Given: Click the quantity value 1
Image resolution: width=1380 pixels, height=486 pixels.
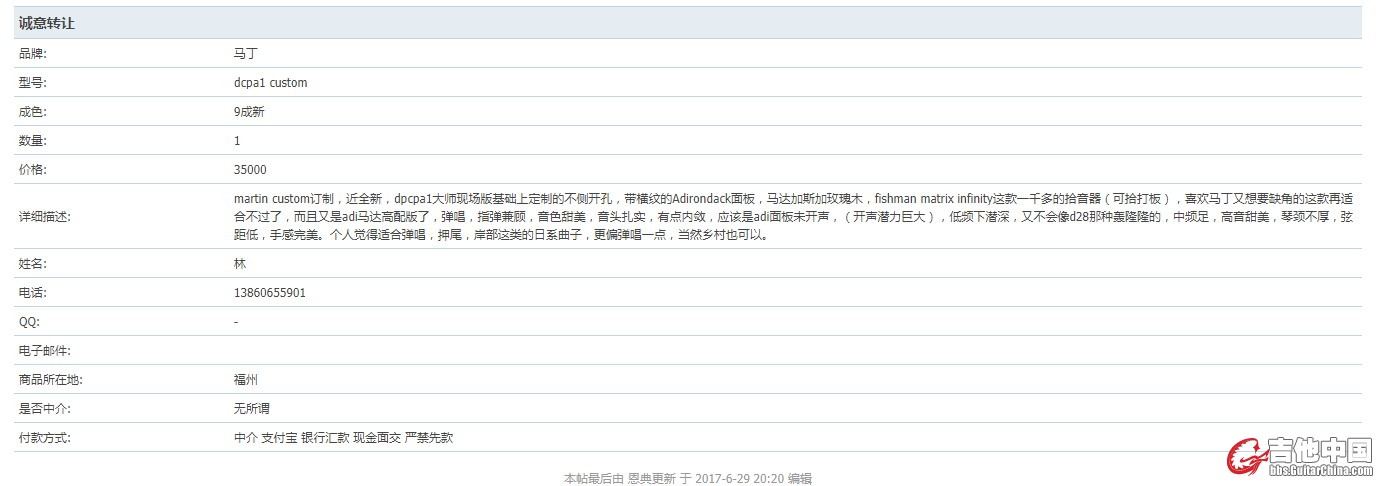Looking at the screenshot, I should [x=237, y=141].
